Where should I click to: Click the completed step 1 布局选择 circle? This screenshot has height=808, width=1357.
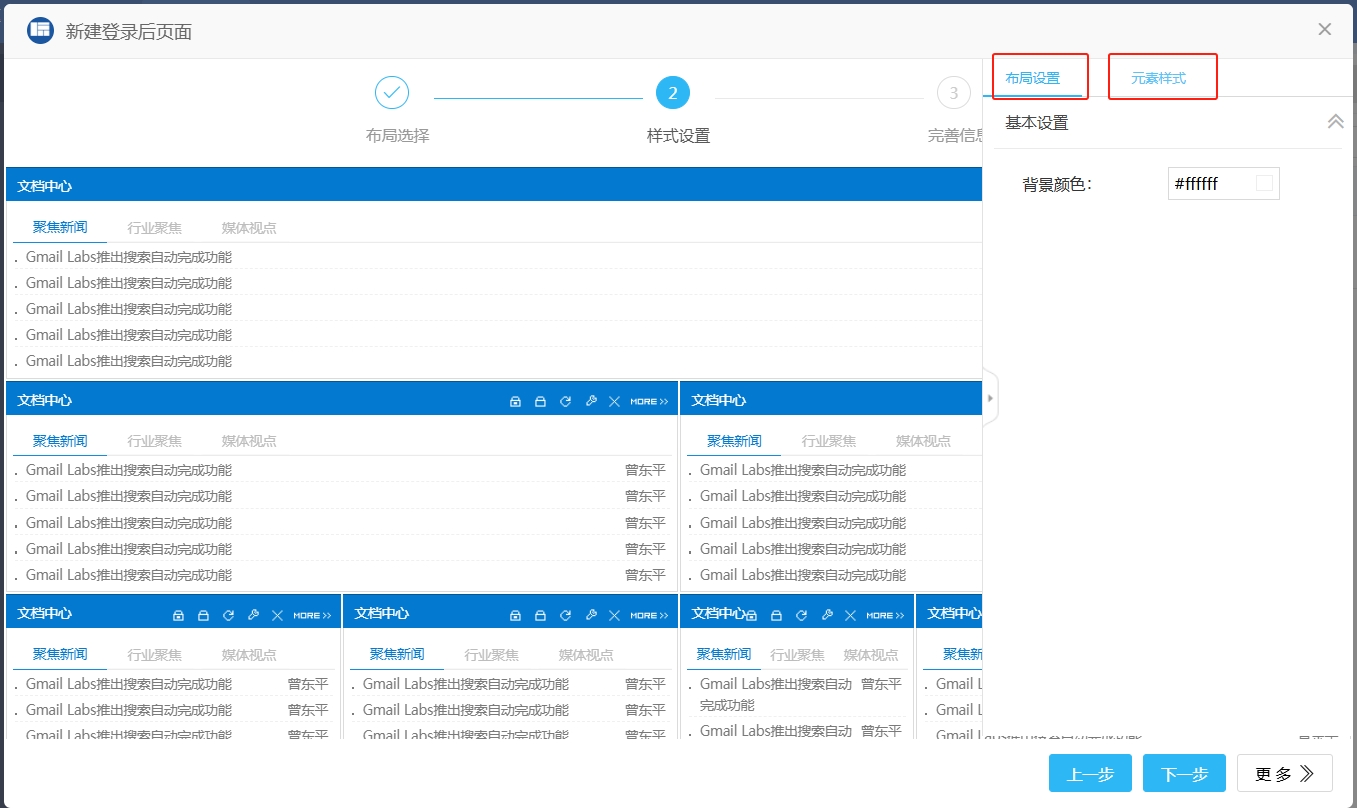click(x=392, y=93)
